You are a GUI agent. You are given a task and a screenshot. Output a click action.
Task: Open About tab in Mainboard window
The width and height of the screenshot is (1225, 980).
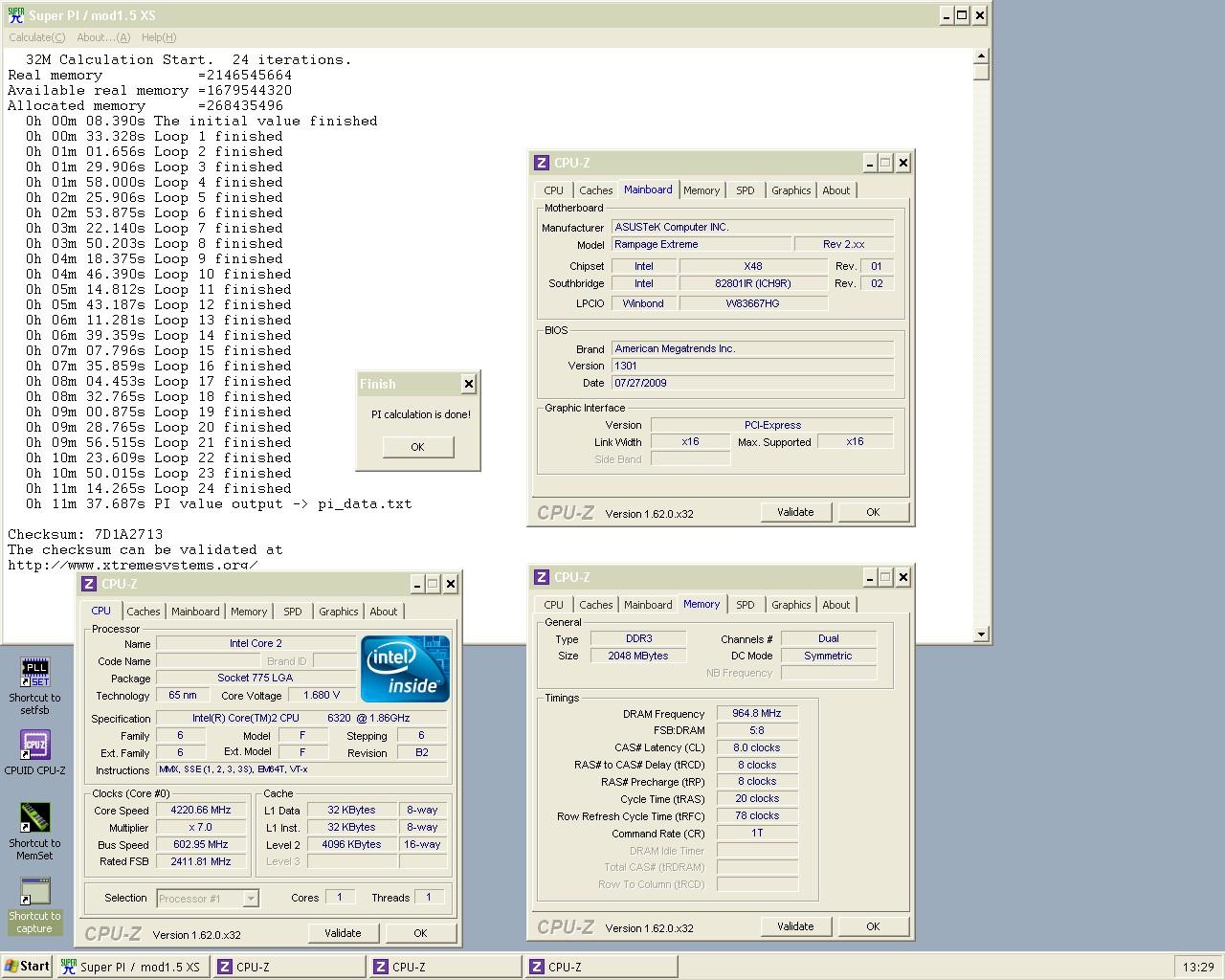(835, 190)
